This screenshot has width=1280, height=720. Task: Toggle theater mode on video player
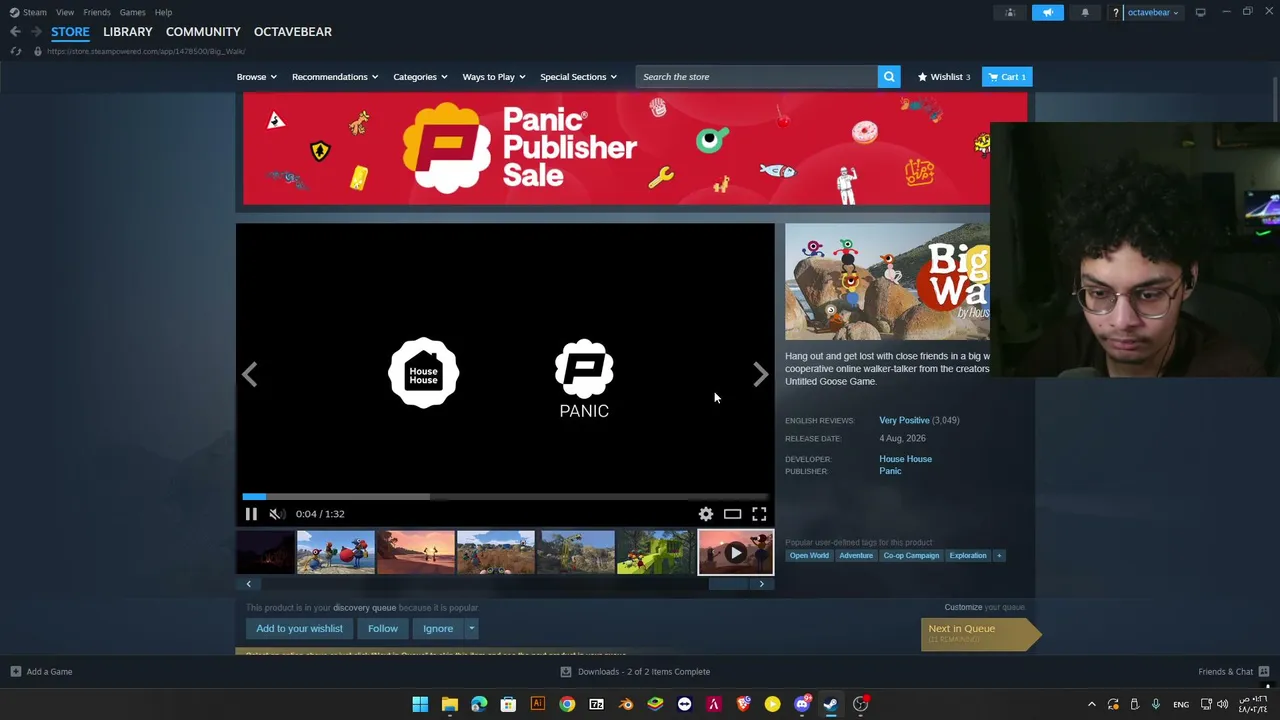point(732,514)
